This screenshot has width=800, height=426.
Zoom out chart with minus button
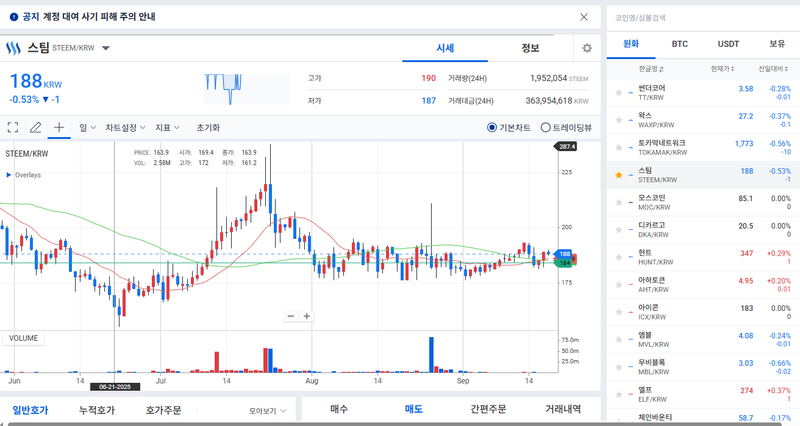(x=291, y=316)
